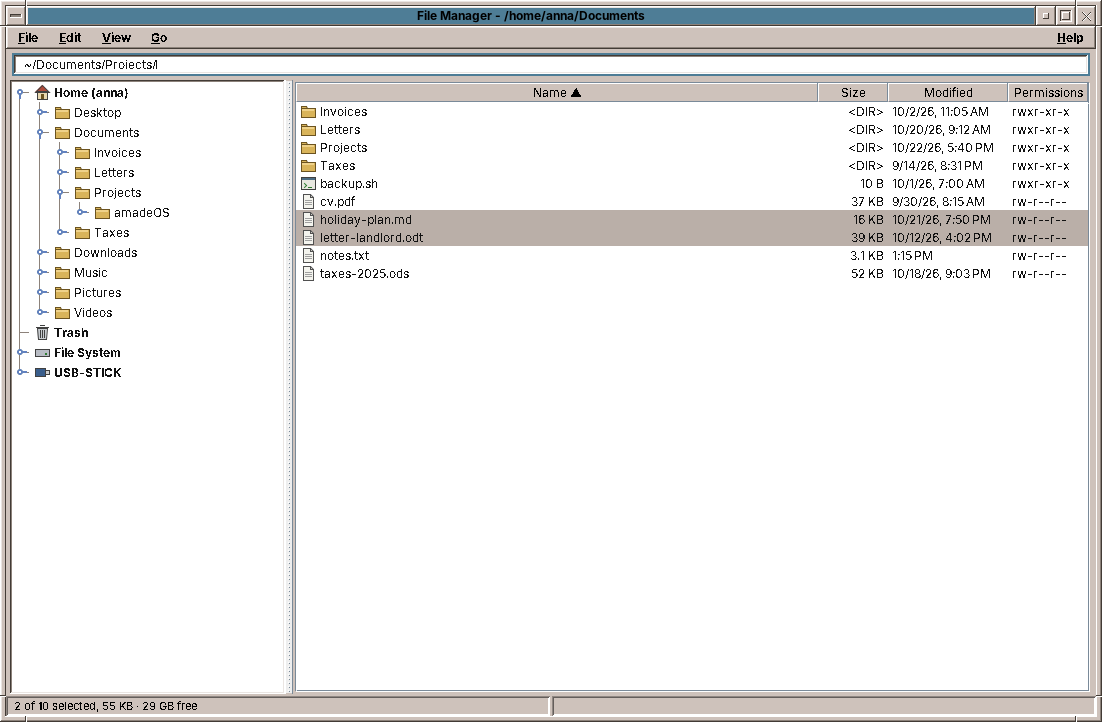Viewport: 1102px width, 722px height.
Task: Click the Taxes folder icon in the tree
Action: [x=82, y=233]
